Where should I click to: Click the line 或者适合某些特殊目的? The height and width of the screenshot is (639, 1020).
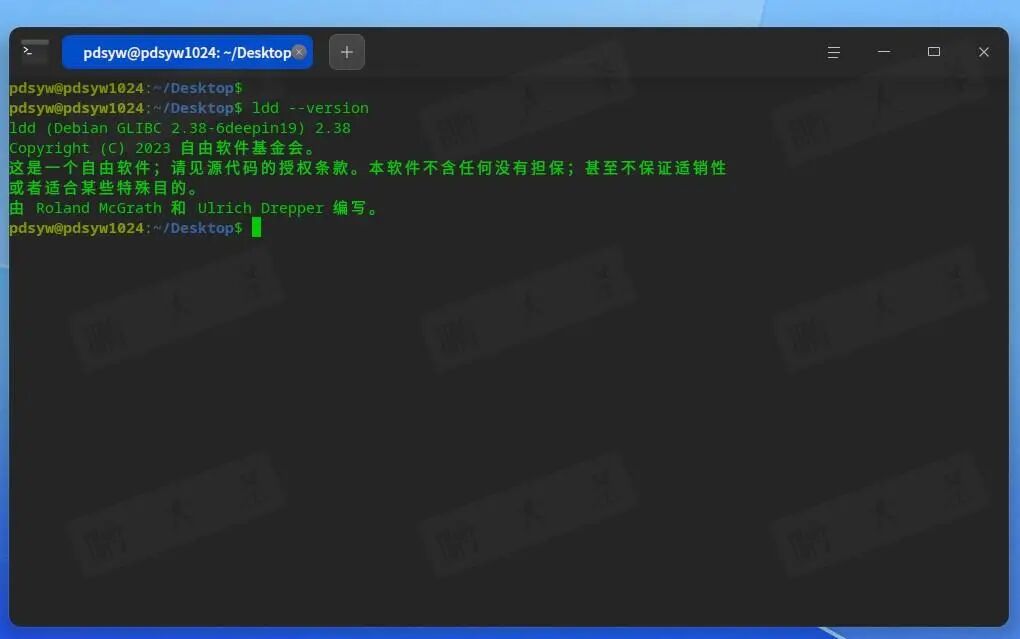coord(104,188)
